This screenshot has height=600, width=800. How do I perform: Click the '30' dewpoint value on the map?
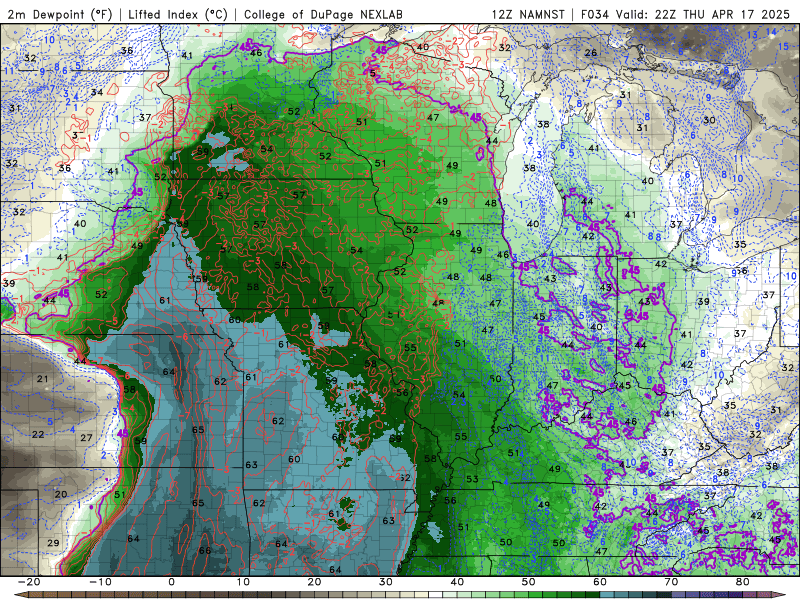(x=709, y=120)
